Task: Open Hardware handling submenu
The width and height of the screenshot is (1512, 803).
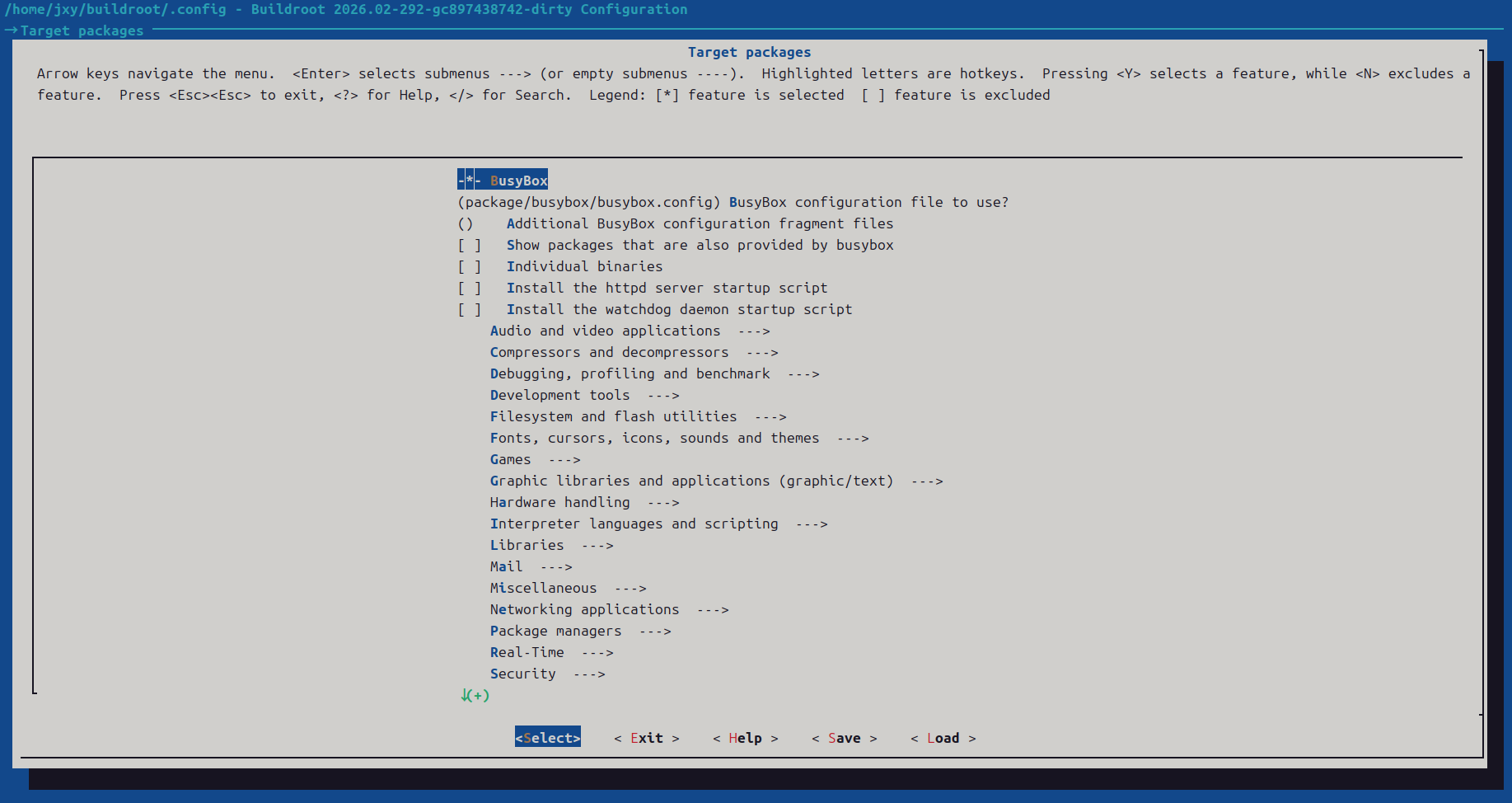Action: tap(559, 502)
